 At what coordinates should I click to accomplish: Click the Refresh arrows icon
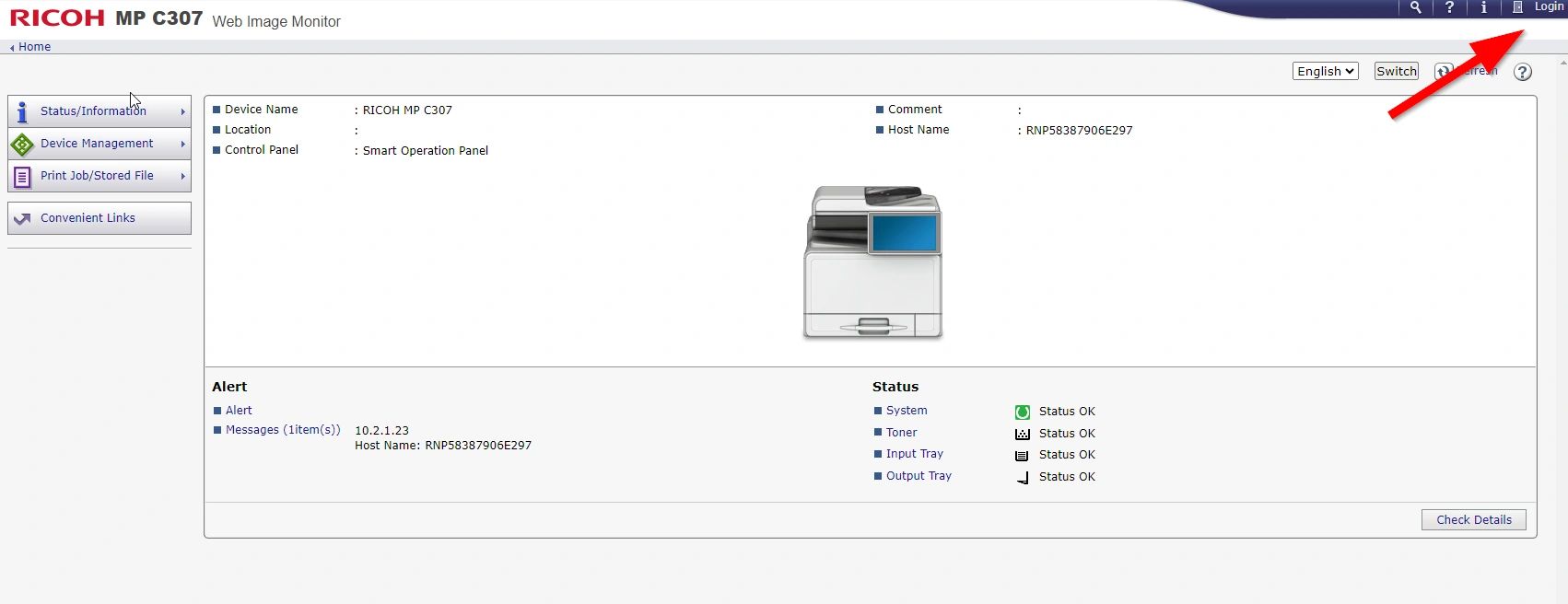(1444, 72)
